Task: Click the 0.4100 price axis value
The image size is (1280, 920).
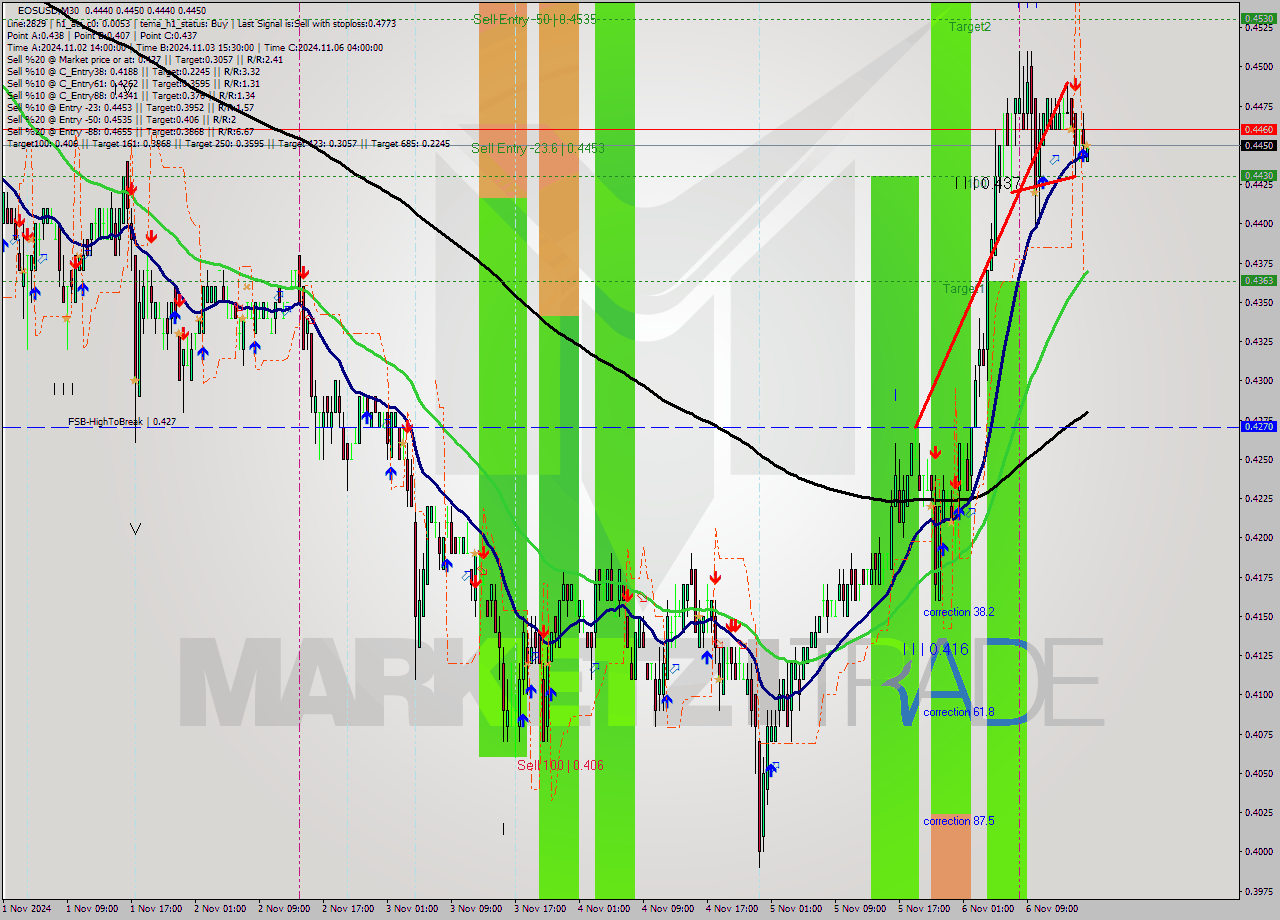Action: coord(1259,695)
